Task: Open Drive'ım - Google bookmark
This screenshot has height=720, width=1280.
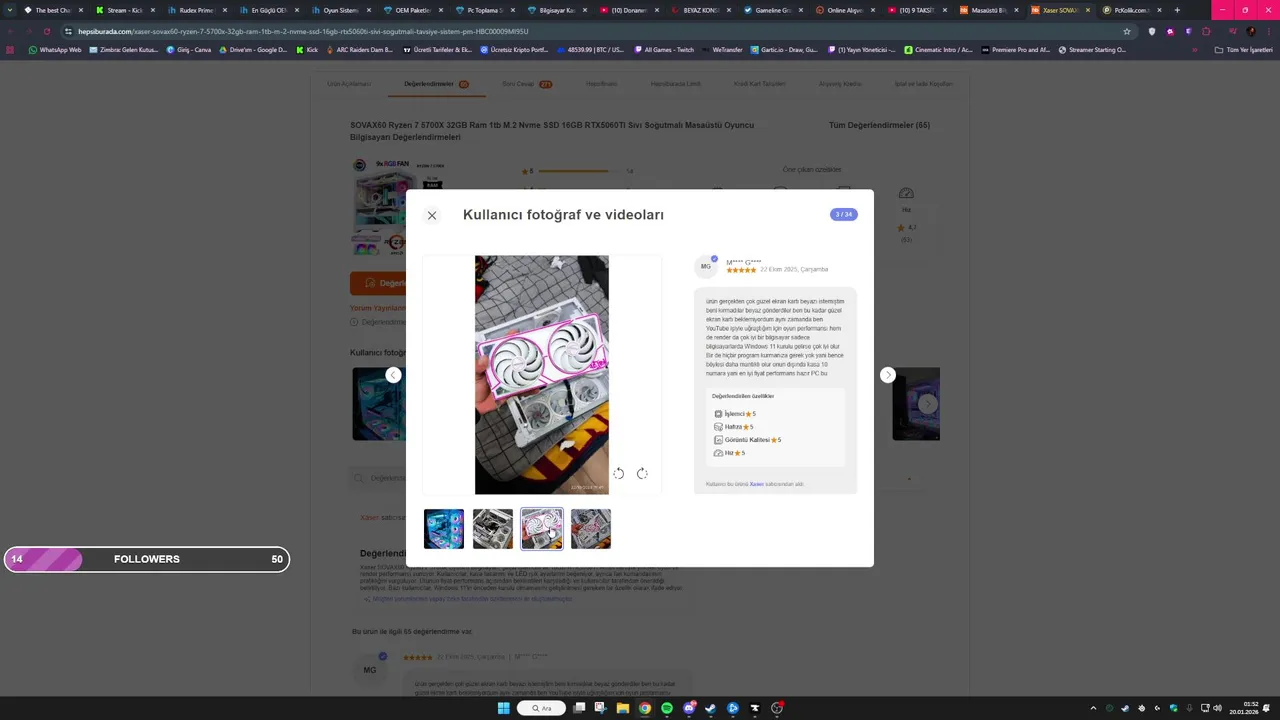Action: point(253,49)
